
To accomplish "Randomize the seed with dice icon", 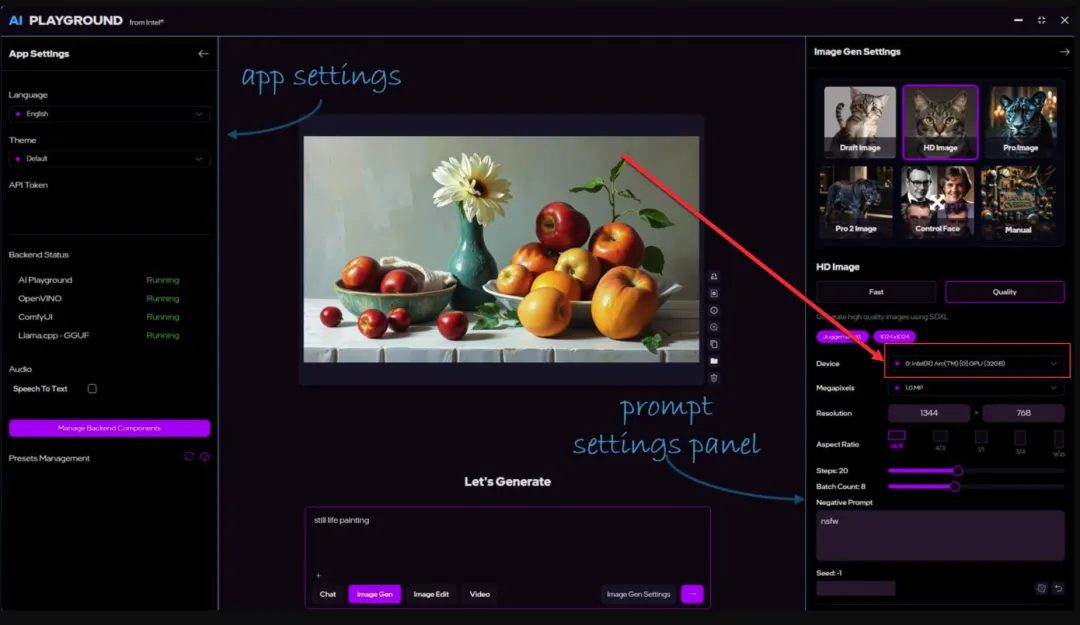I will click(1041, 588).
